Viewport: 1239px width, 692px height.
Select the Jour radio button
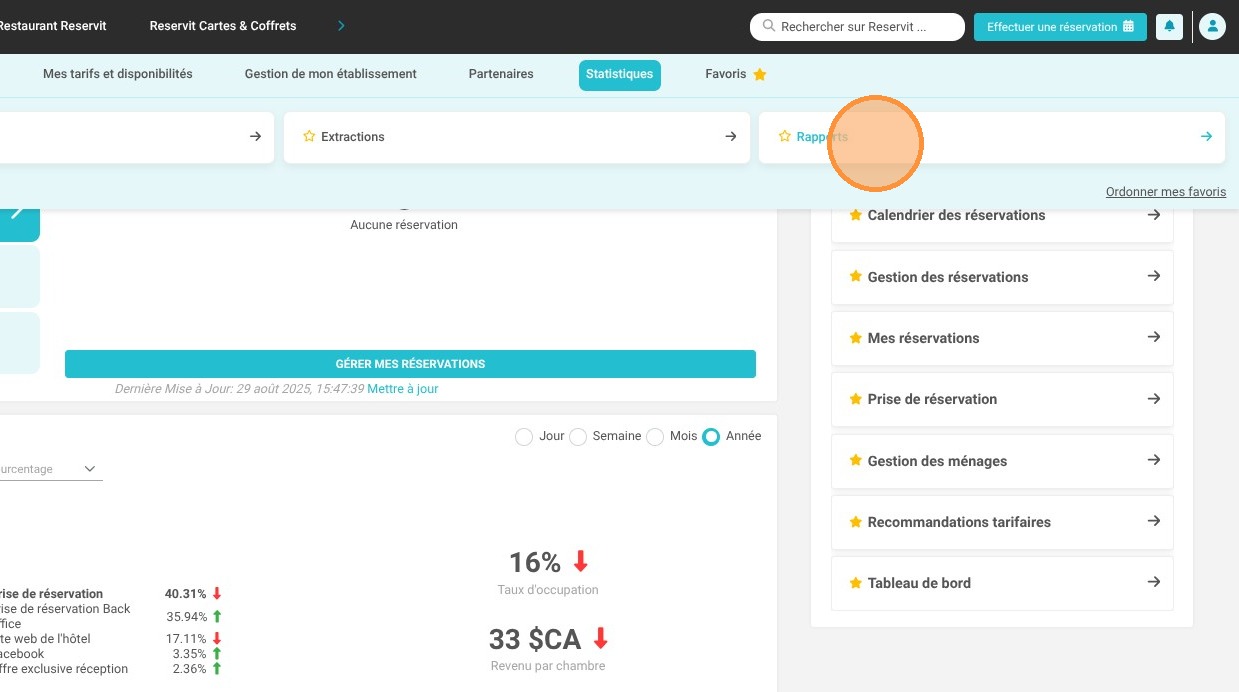(523, 437)
